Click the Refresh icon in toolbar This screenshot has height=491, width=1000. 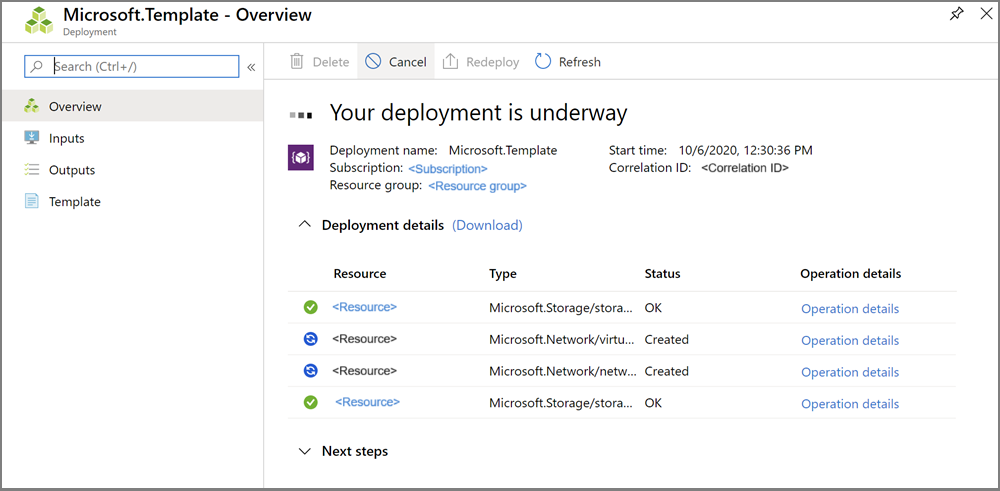pos(543,62)
